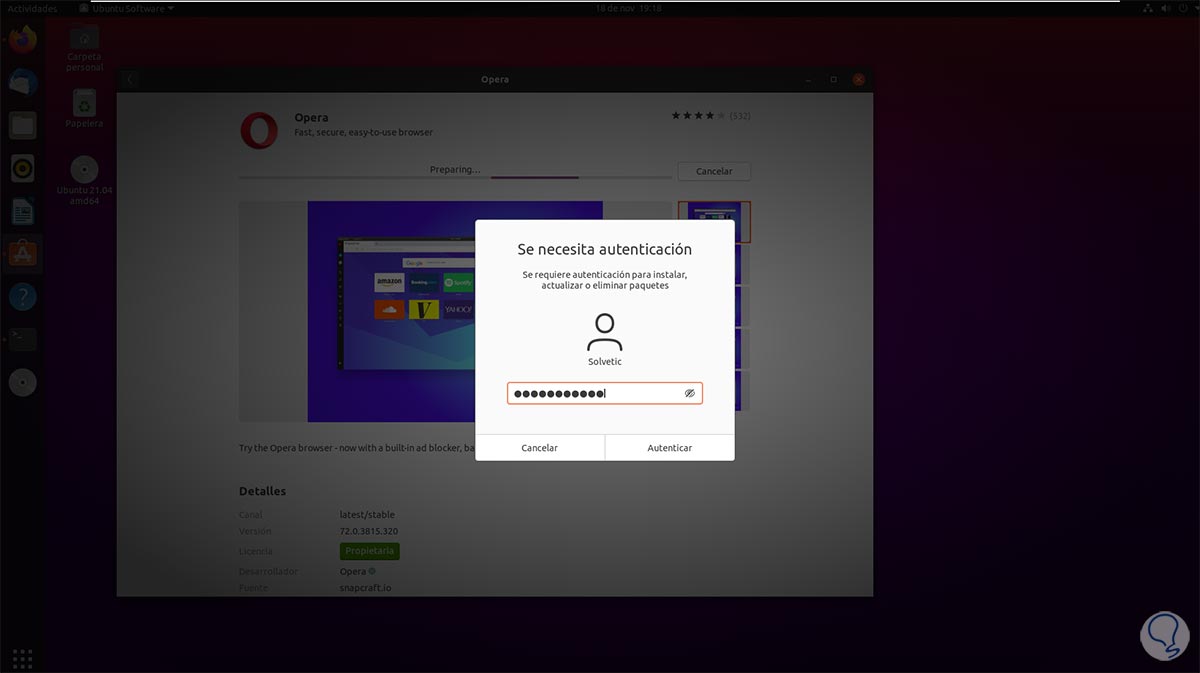Click the (532) review count
The image size is (1200, 673).
click(740, 116)
